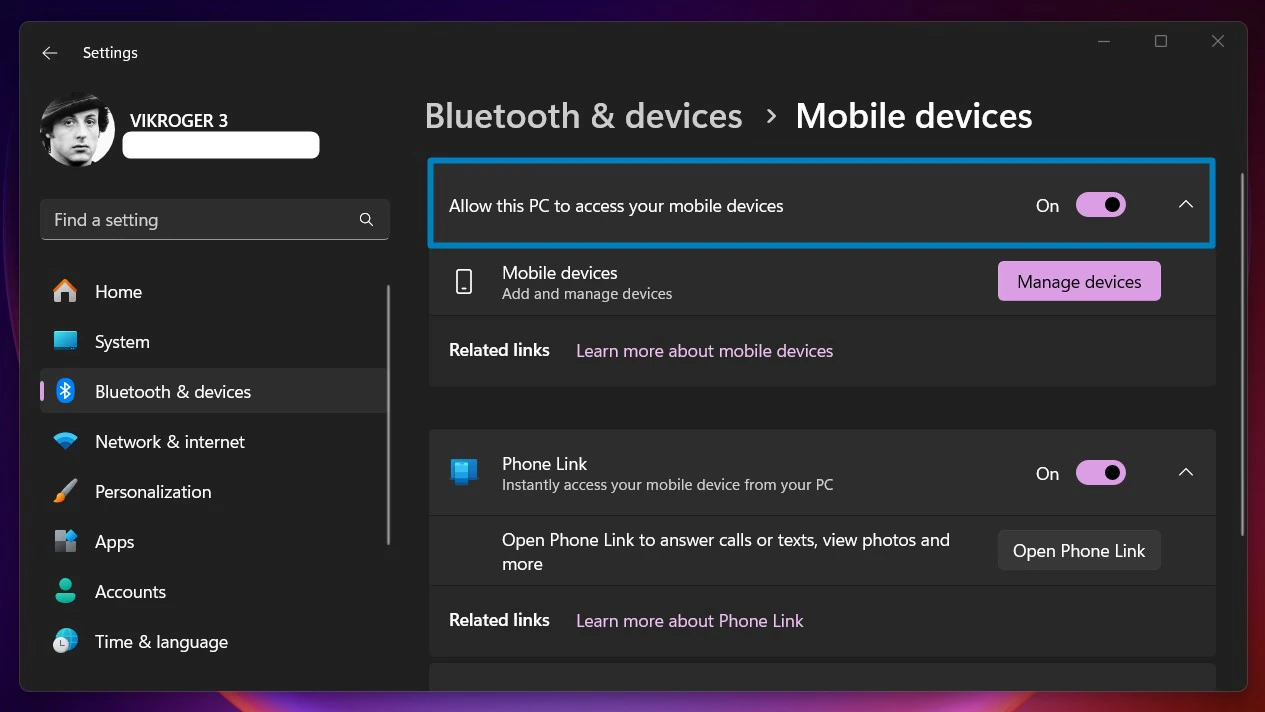Open System settings page
Image resolution: width=1265 pixels, height=712 pixels.
[x=214, y=342]
